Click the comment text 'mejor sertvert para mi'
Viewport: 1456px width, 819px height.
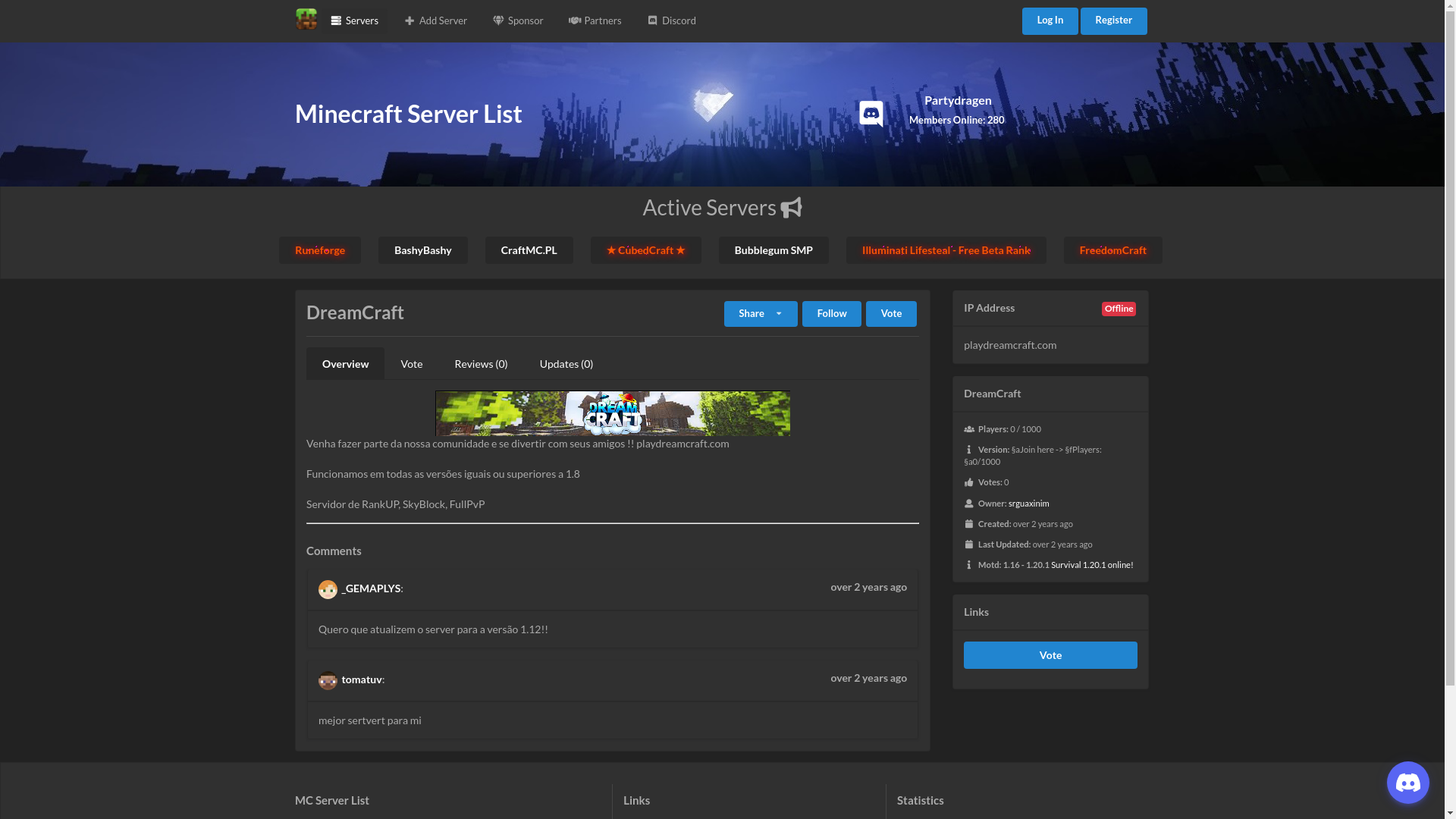pos(370,720)
